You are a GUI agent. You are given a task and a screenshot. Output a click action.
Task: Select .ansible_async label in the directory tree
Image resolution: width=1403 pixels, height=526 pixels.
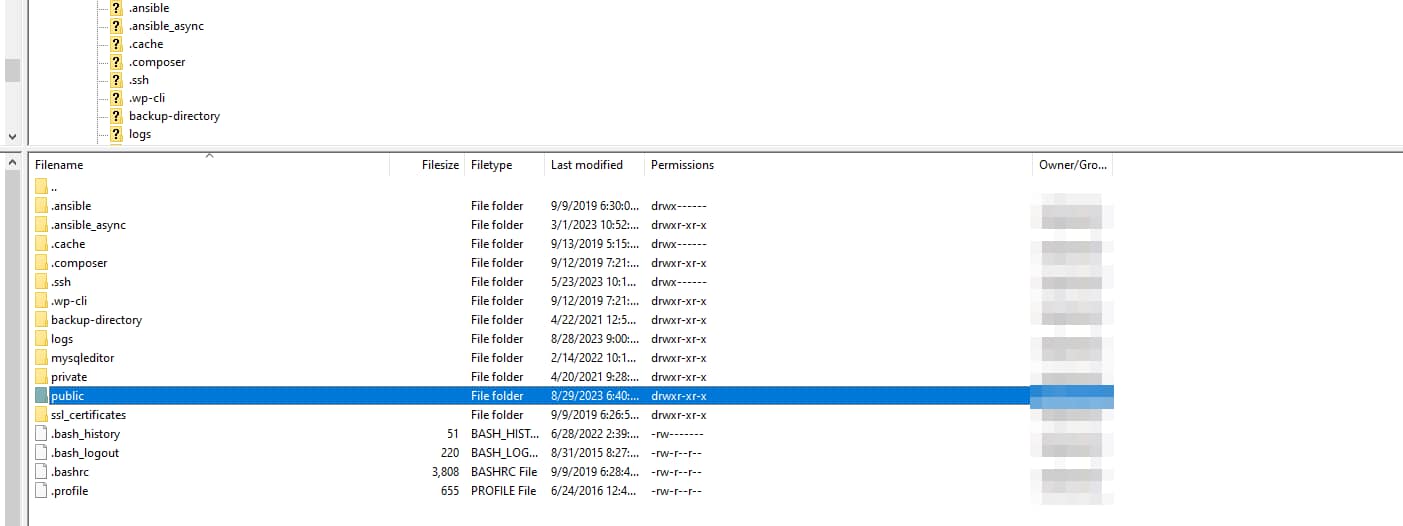[x=166, y=26]
